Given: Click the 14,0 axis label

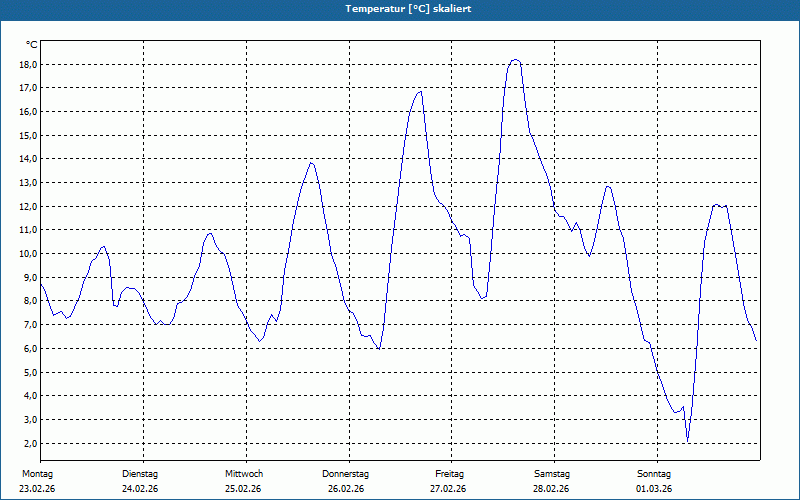Looking at the screenshot, I should pos(28,159).
